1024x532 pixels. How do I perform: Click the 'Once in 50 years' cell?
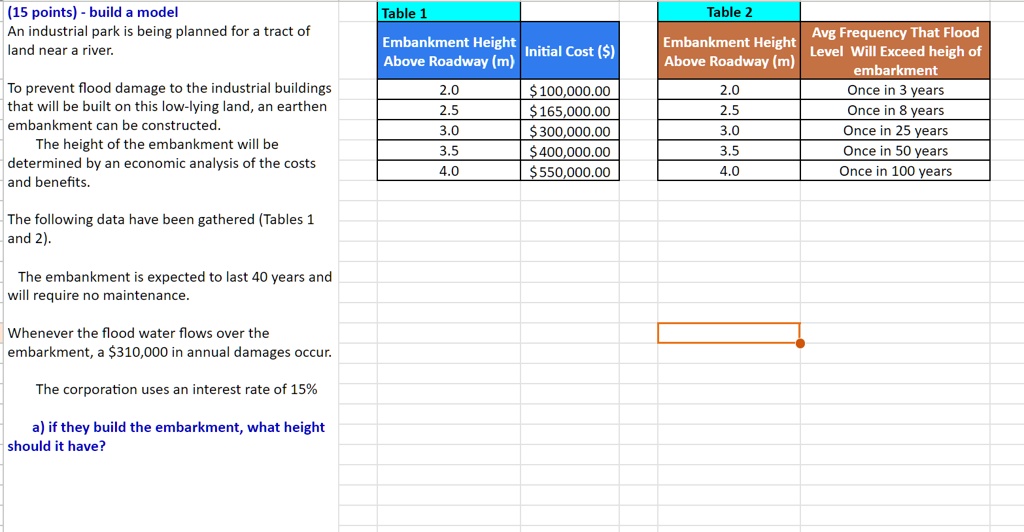pos(895,150)
